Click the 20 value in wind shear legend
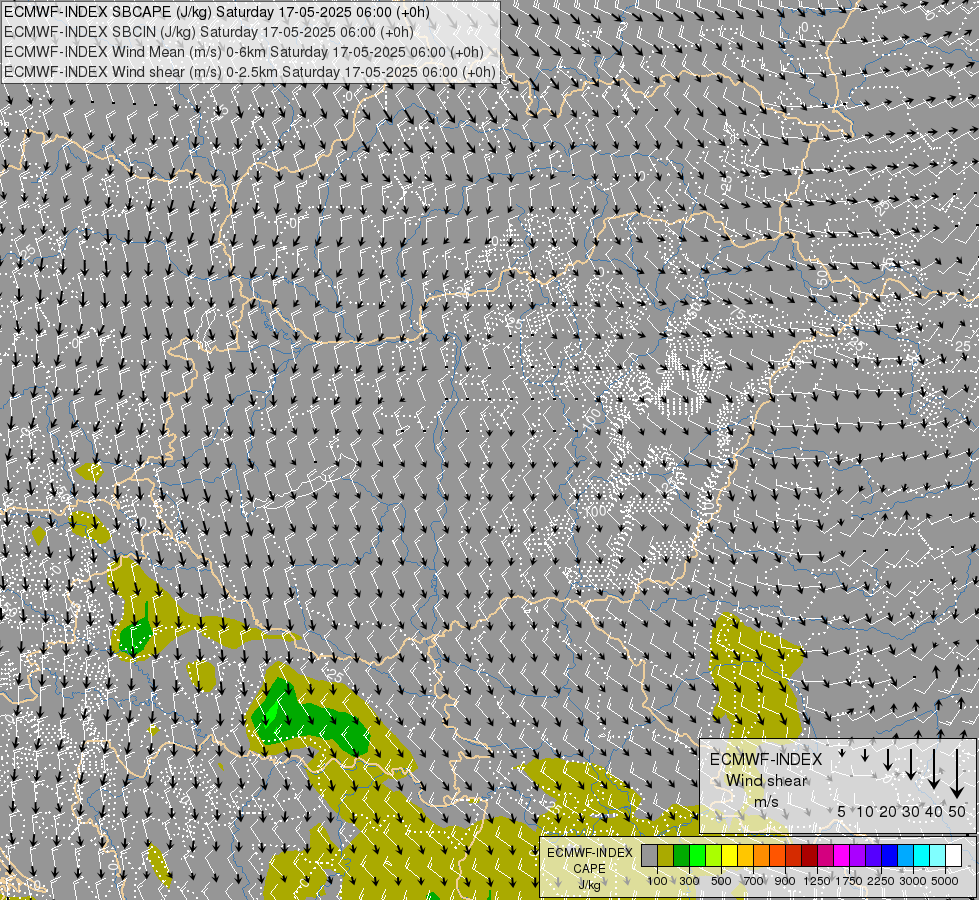Image resolution: width=979 pixels, height=900 pixels. (x=888, y=811)
